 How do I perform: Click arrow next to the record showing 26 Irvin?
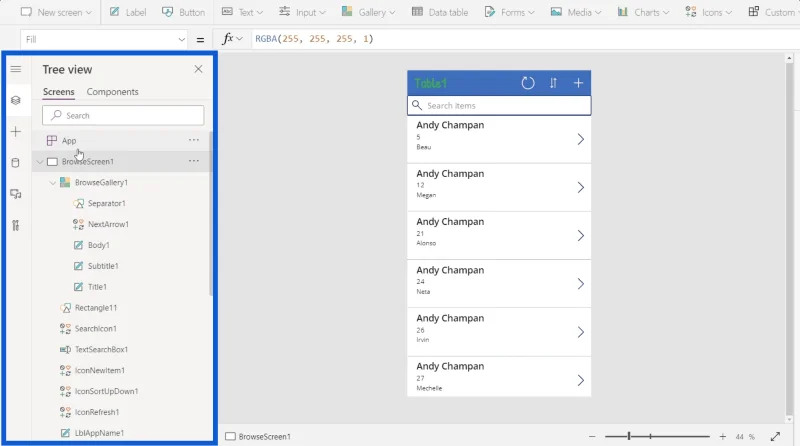pos(581,332)
